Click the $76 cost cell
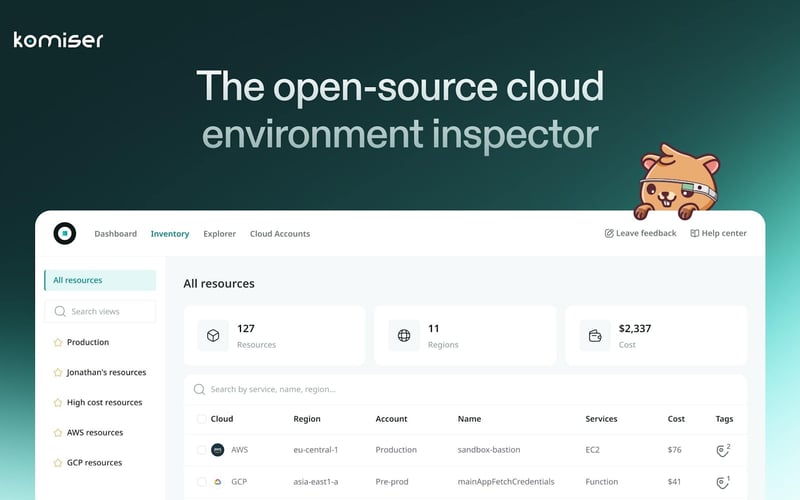The width and height of the screenshot is (800, 500). point(674,450)
